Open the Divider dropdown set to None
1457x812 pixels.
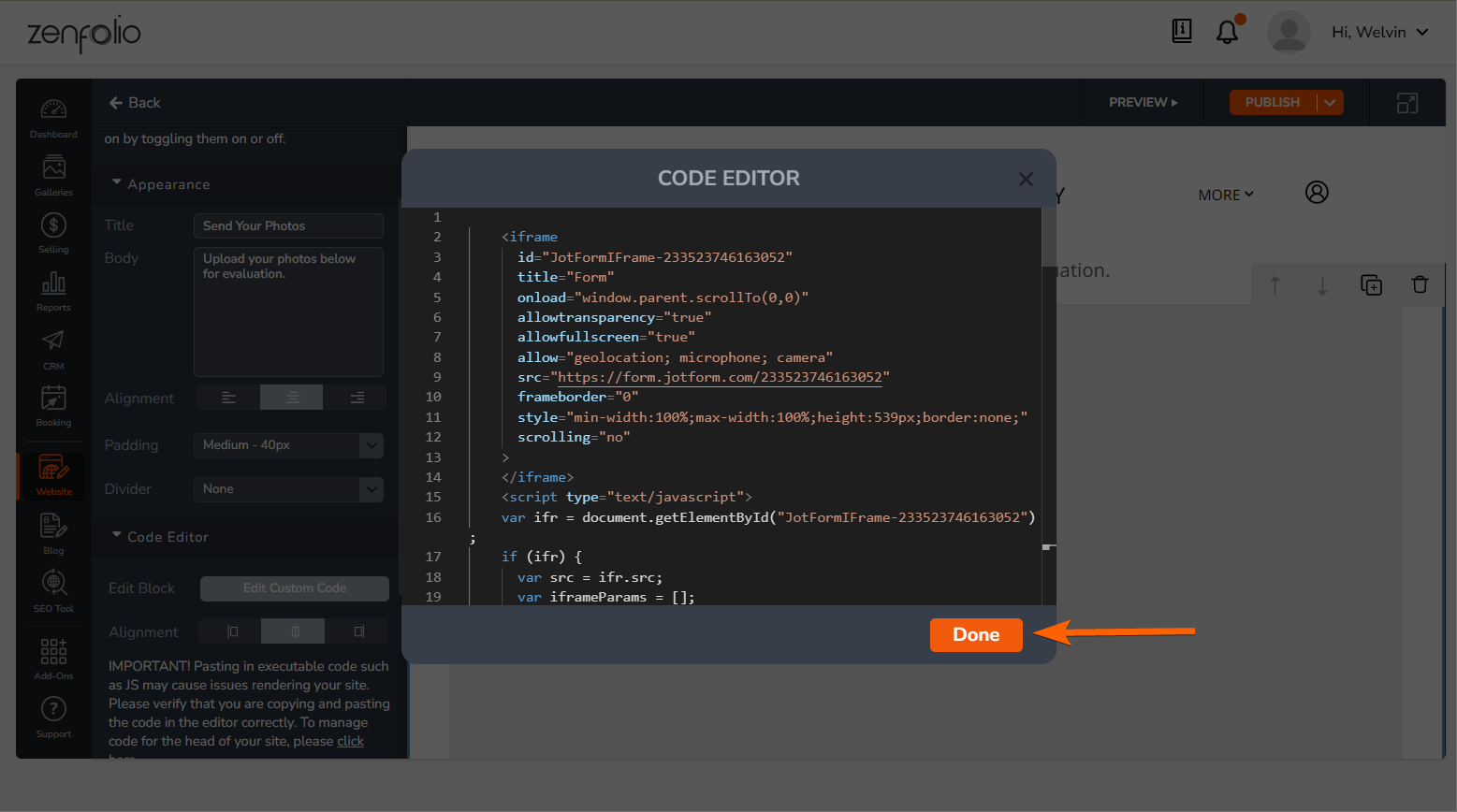(288, 489)
